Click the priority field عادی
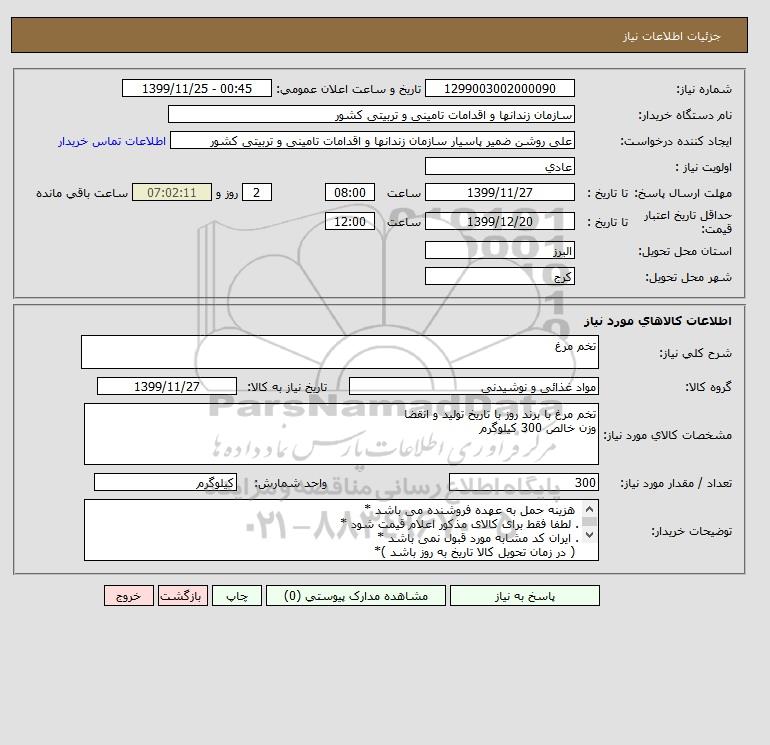The height and width of the screenshot is (745, 770). pyautogui.click(x=499, y=166)
